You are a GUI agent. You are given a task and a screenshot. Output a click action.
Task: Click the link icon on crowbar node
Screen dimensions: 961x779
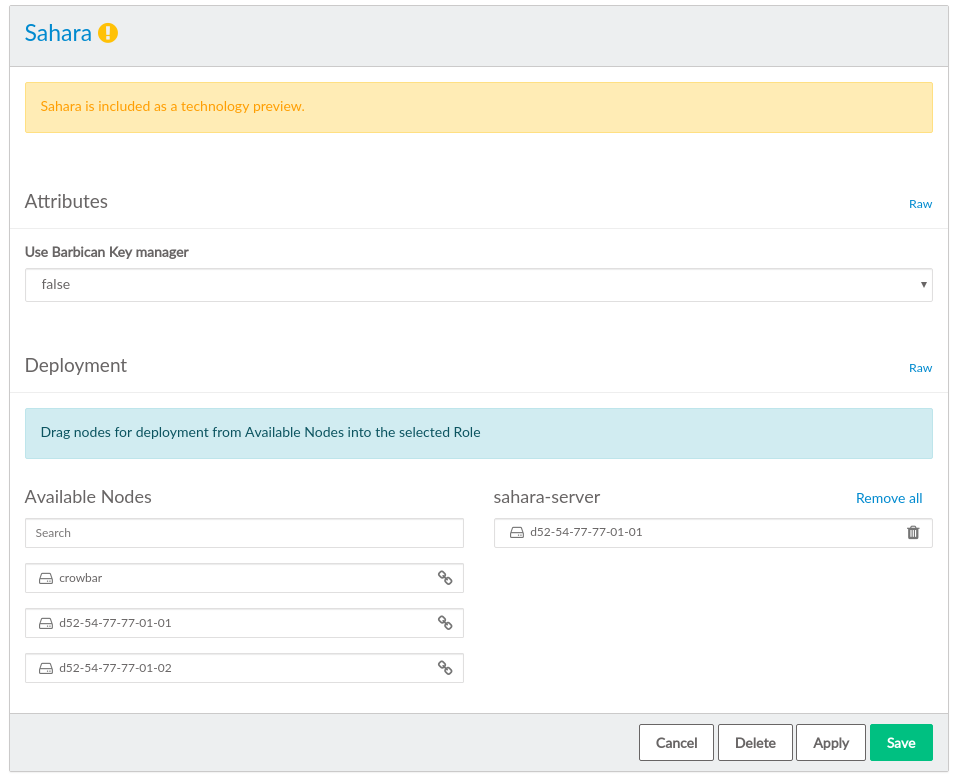[445, 578]
